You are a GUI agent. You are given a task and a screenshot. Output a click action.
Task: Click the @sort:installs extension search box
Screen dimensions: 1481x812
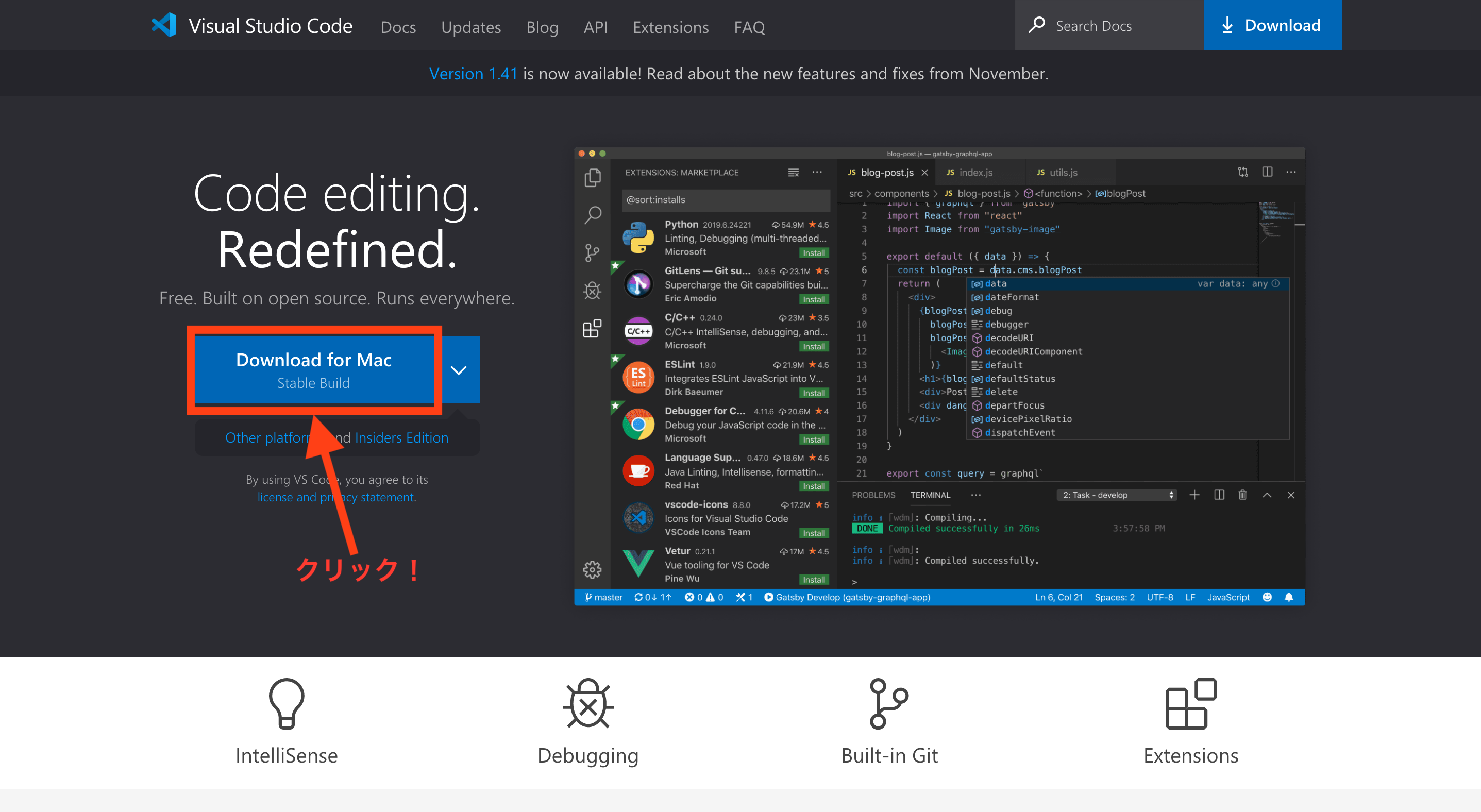(726, 199)
